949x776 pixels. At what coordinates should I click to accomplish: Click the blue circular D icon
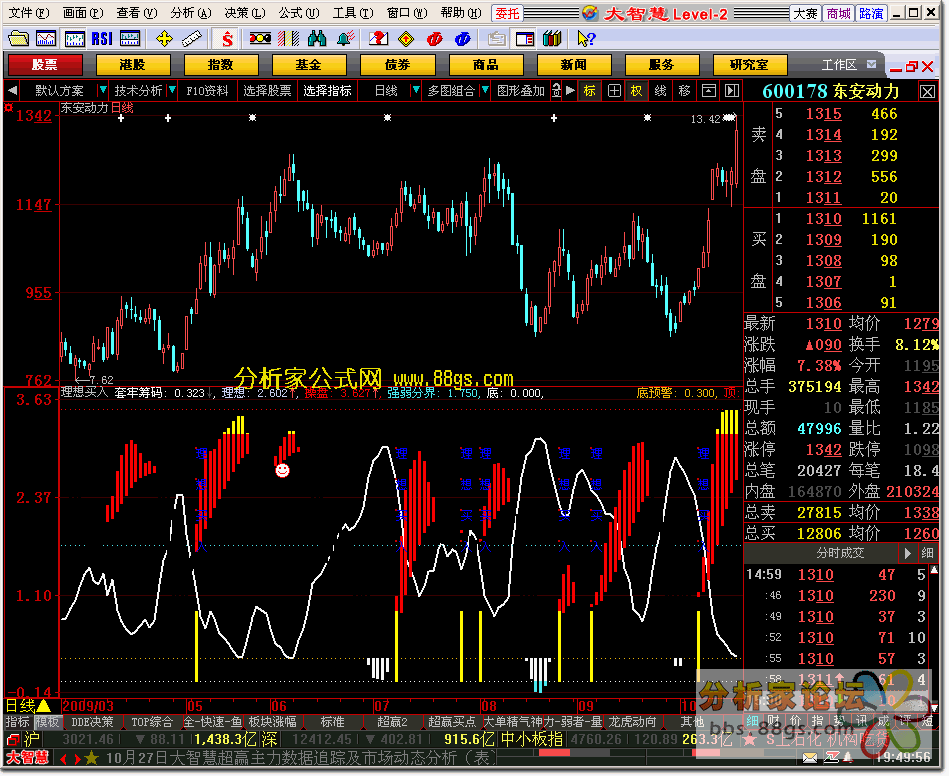pos(462,39)
